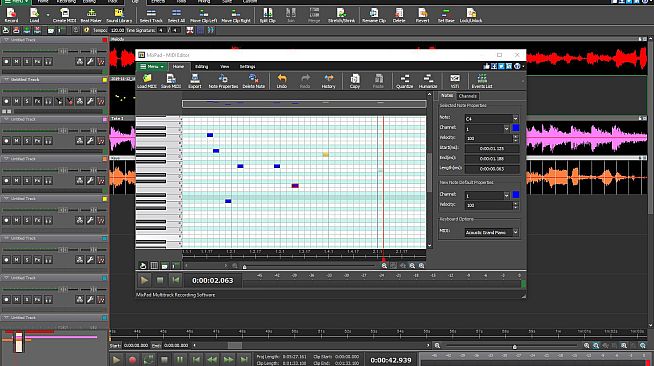654x366 pixels.
Task: Solo the first Untitled Track
Action: click(x=27, y=61)
